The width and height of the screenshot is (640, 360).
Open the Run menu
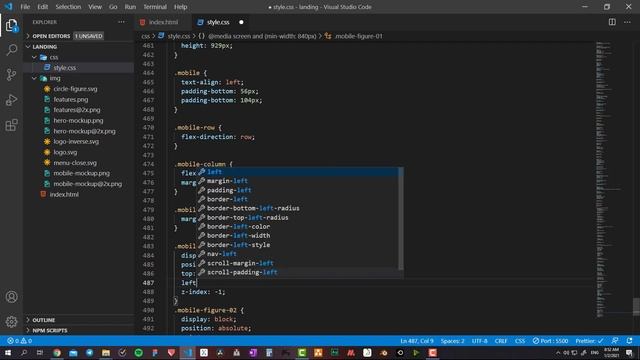[130, 7]
